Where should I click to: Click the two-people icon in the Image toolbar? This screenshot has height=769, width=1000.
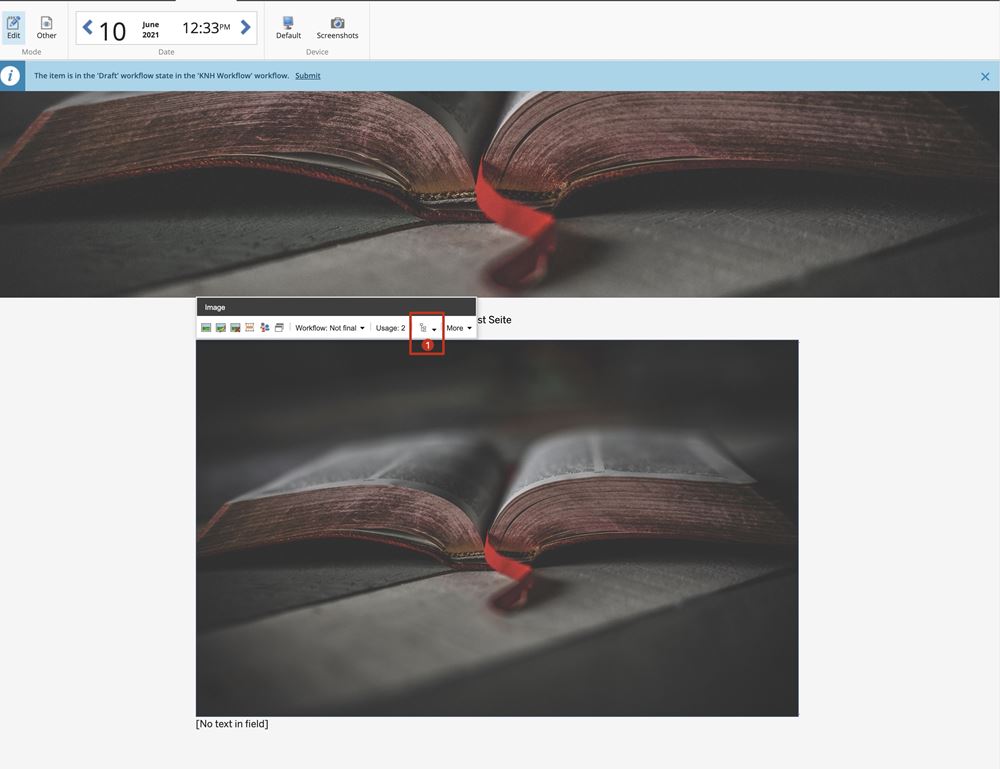(265, 328)
